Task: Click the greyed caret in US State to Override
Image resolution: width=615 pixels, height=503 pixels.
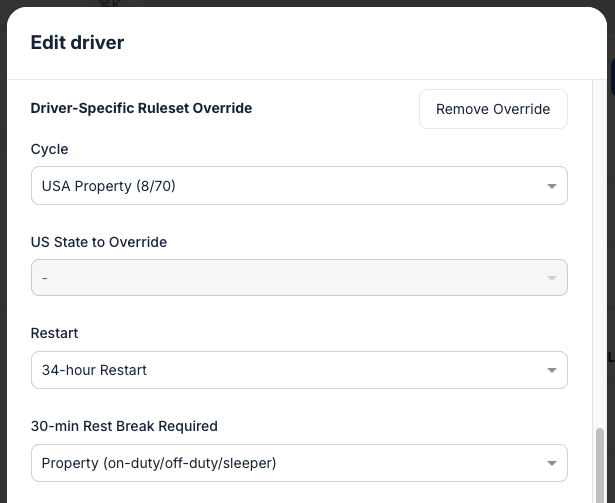Action: pyautogui.click(x=551, y=278)
